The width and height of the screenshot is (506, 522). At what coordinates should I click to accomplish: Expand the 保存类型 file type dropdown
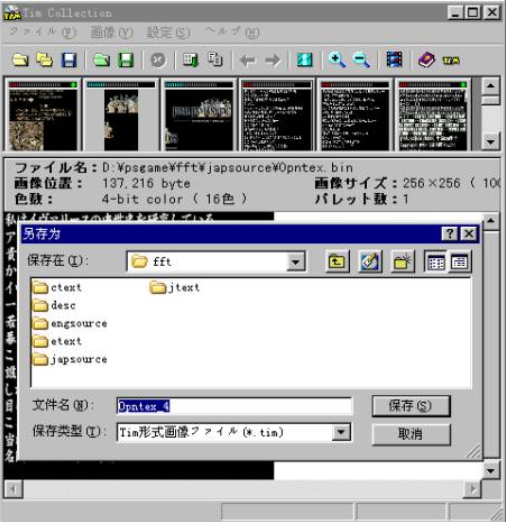pos(341,432)
